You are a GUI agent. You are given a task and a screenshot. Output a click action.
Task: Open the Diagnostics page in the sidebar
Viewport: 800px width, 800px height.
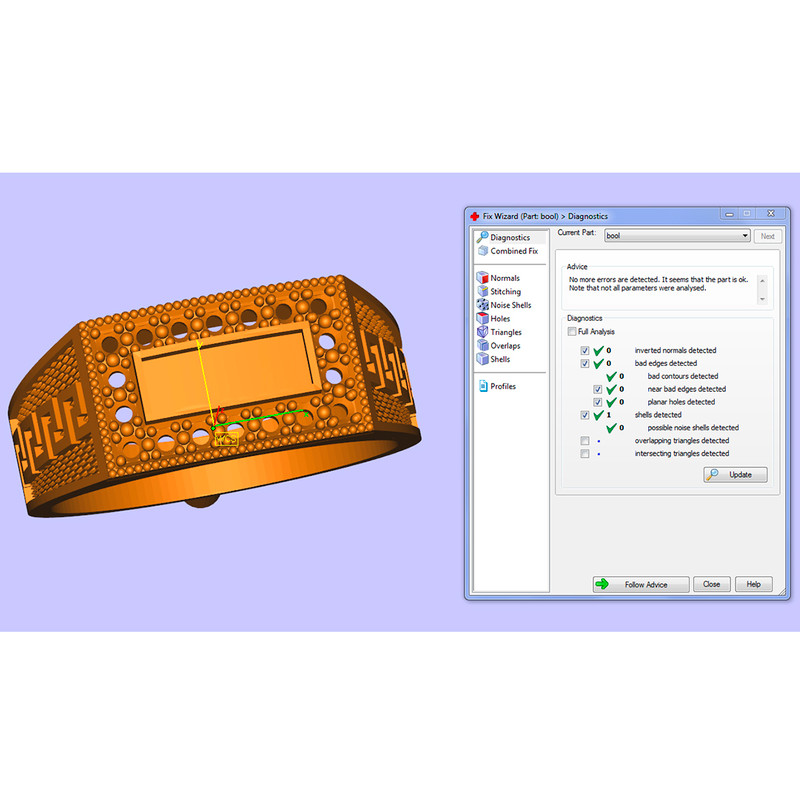(510, 238)
